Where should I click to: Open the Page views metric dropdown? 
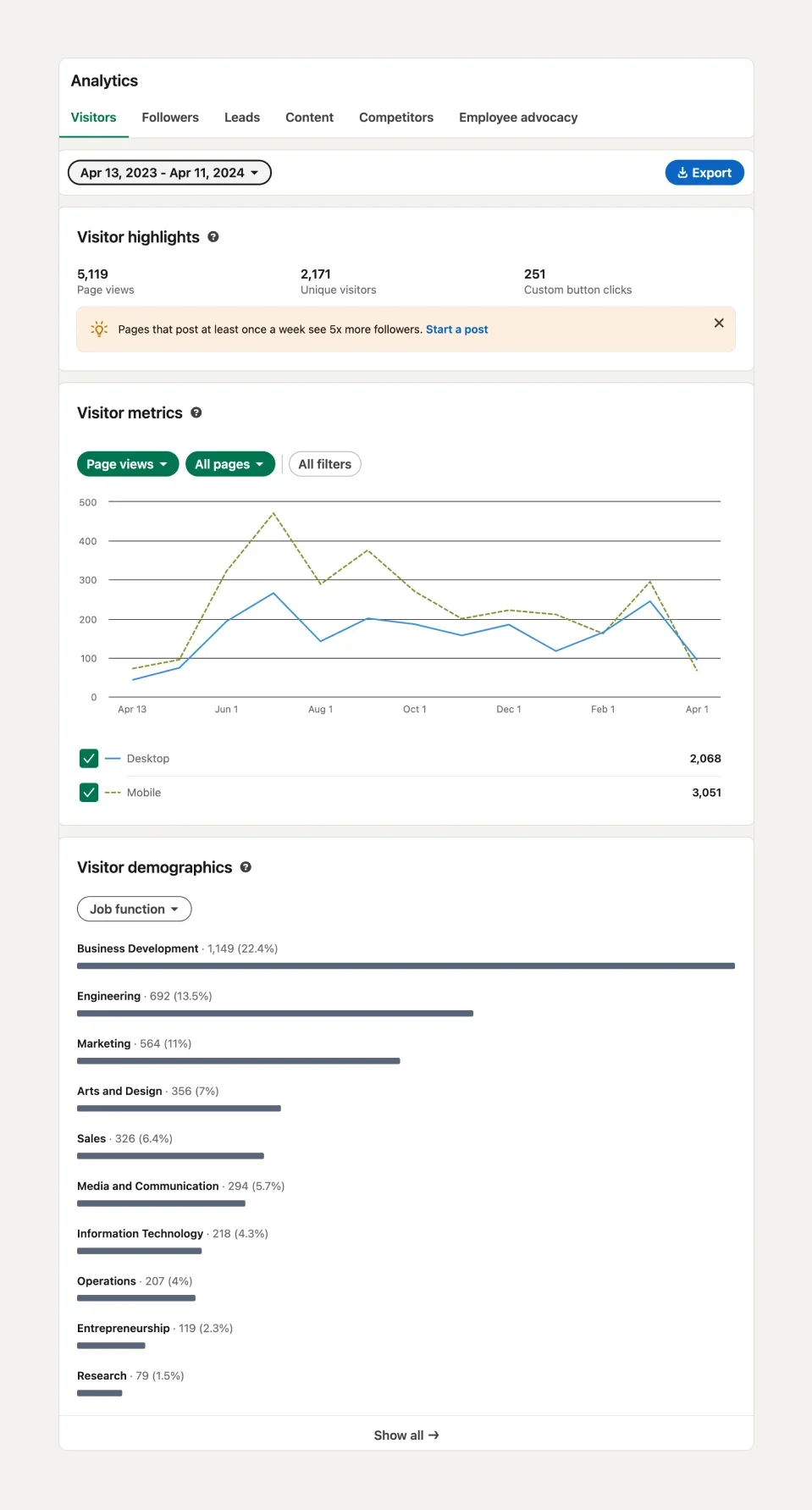click(x=128, y=464)
